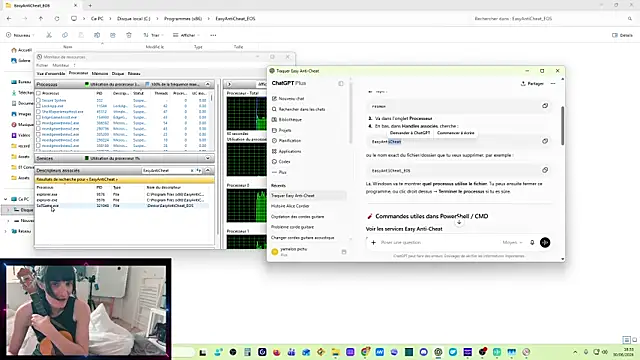Open Projets in the ChatGPT sidebar

pyautogui.click(x=282, y=130)
